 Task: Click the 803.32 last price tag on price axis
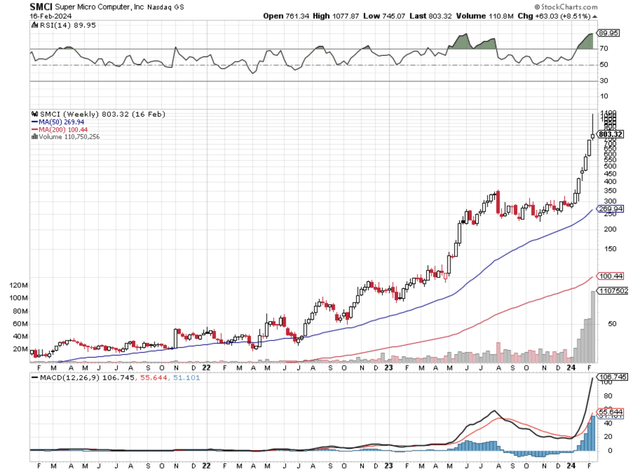(x=611, y=134)
